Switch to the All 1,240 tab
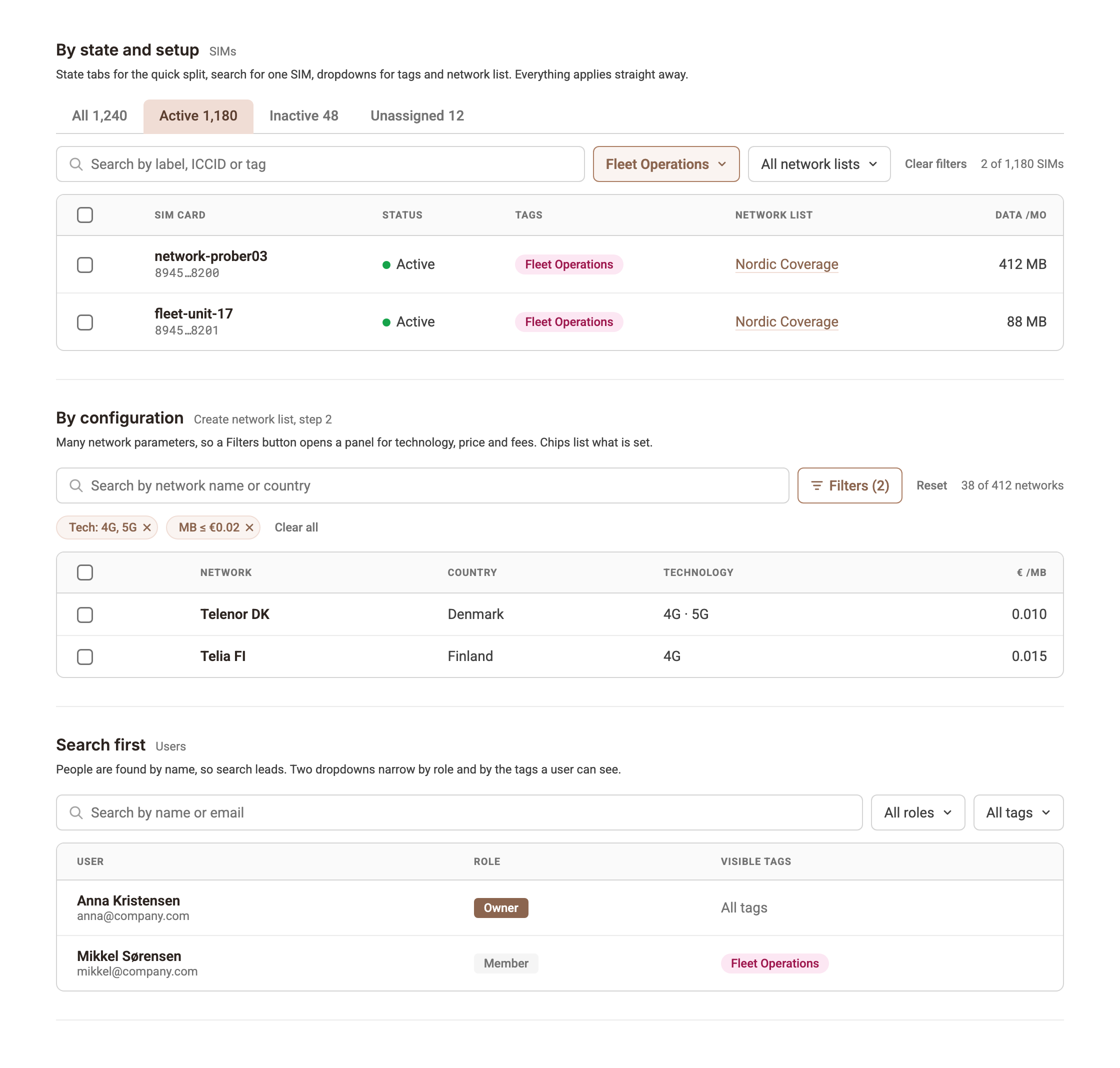 click(99, 116)
